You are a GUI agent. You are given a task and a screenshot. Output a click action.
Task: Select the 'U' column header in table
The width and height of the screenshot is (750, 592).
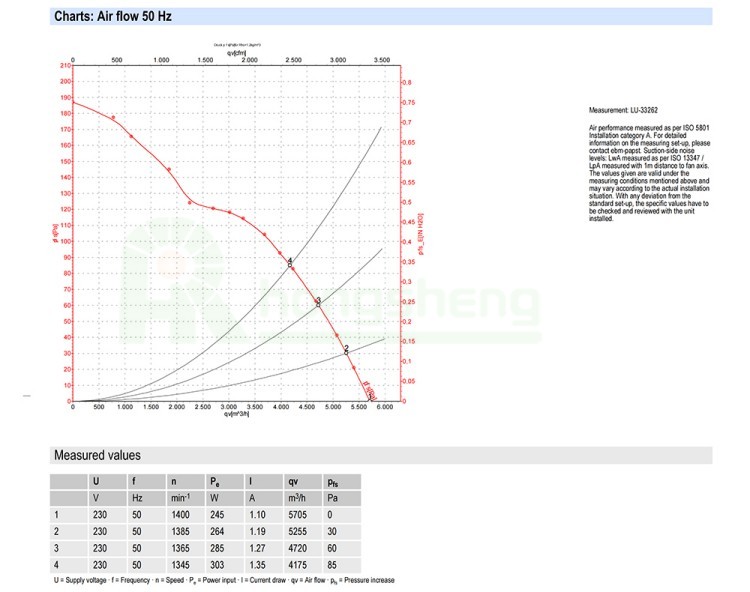point(96,481)
